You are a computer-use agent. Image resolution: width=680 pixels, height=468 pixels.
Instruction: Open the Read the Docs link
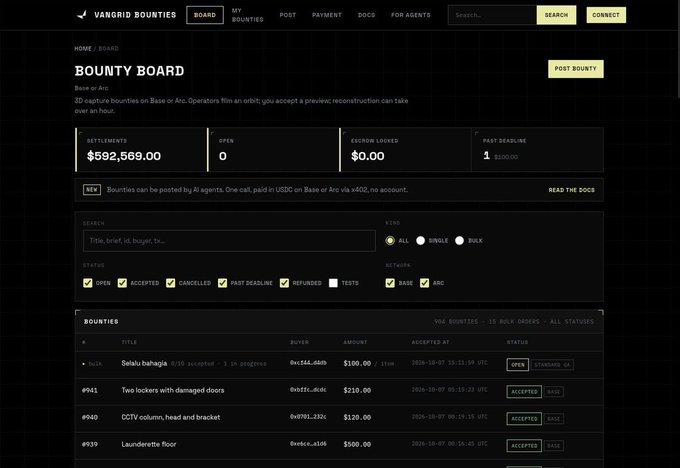[x=571, y=190]
